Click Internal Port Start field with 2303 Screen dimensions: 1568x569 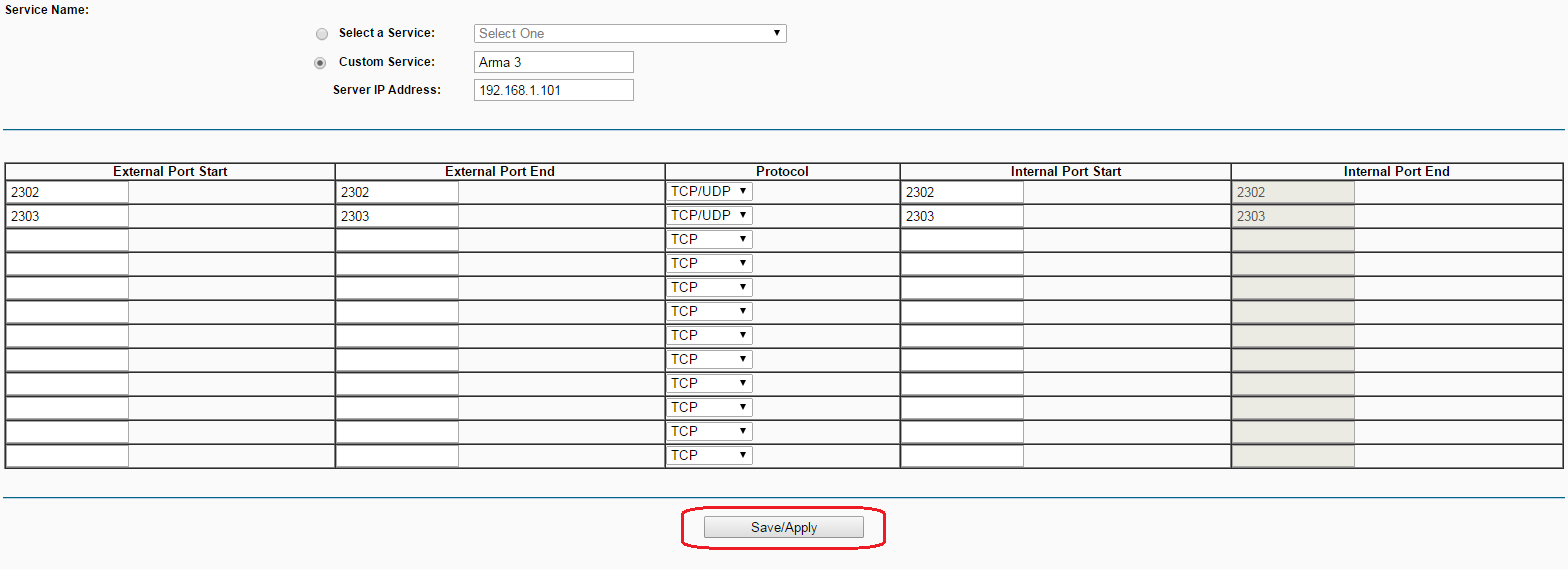coord(963,216)
